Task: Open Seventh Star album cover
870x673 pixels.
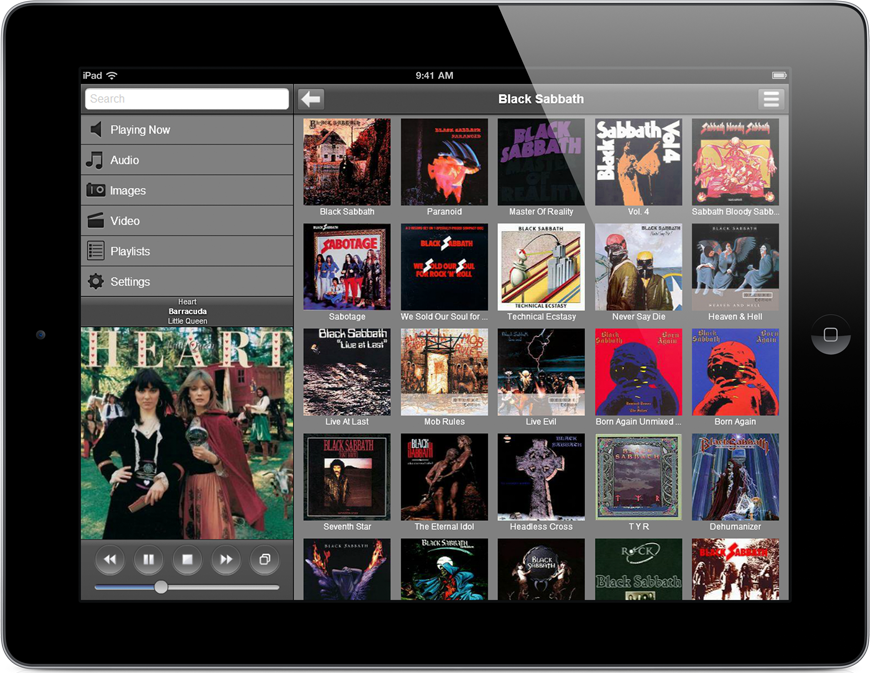Action: coord(347,477)
